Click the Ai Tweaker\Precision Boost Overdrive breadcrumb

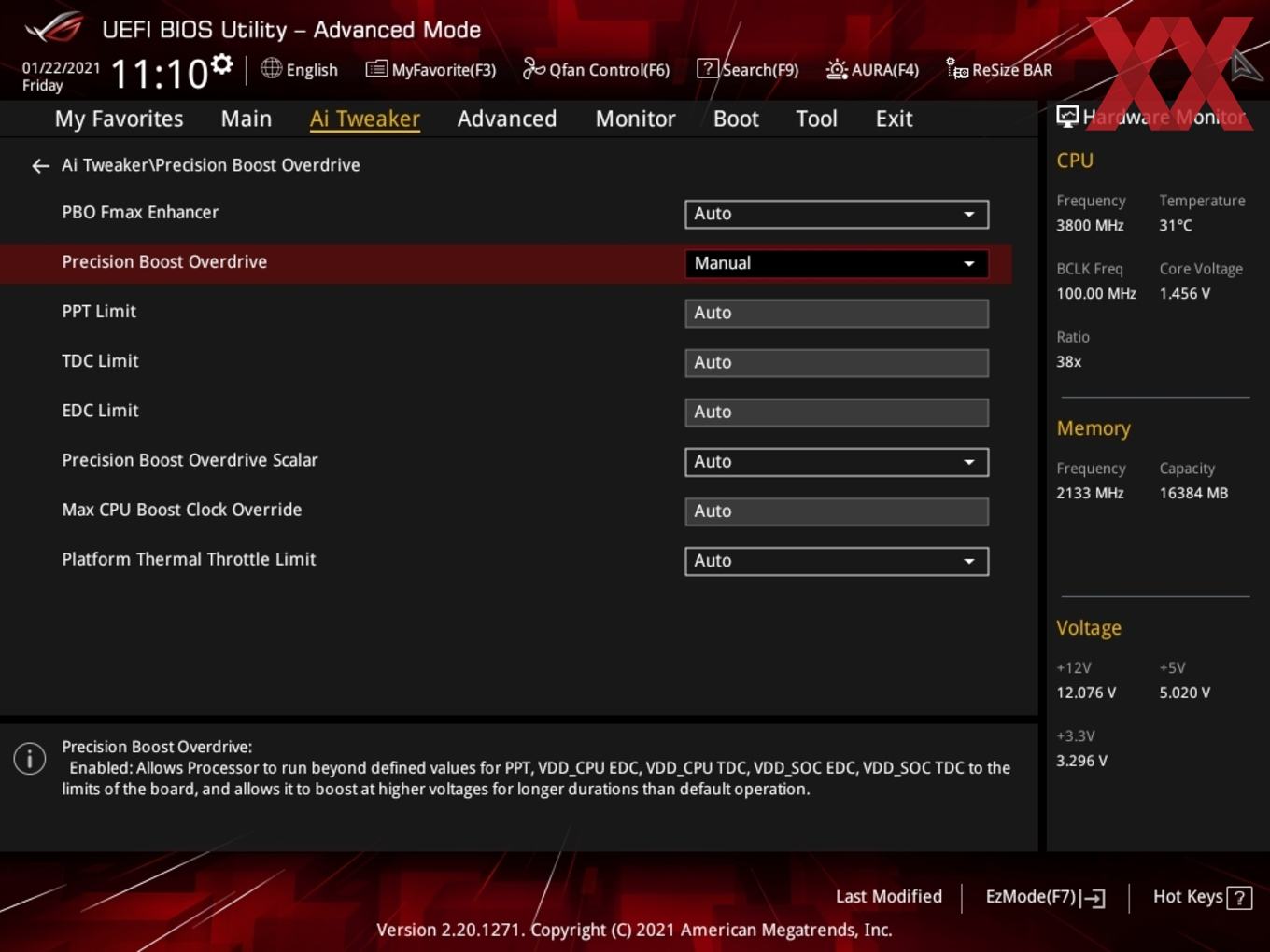point(211,165)
